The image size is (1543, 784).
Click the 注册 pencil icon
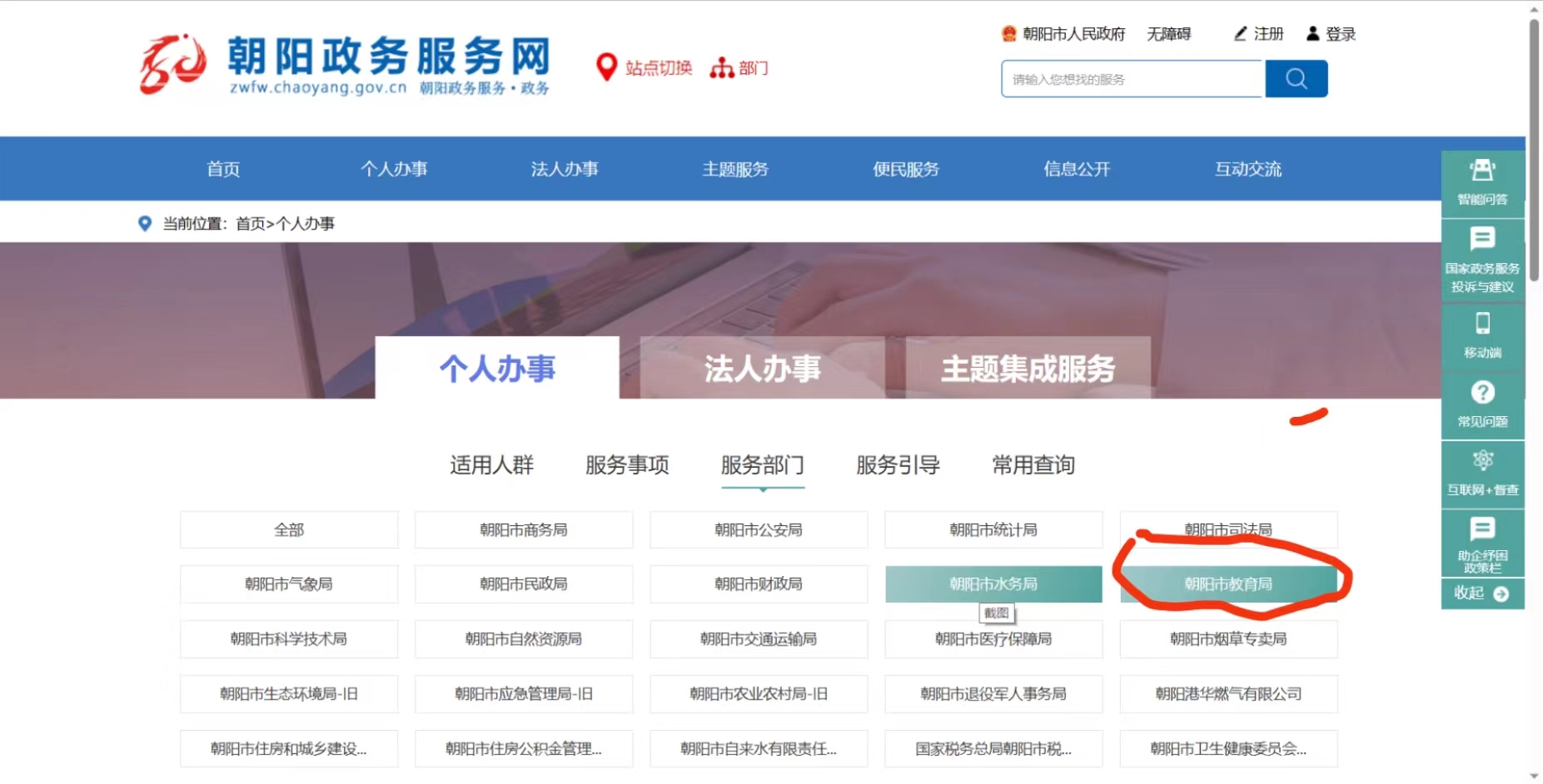[x=1241, y=33]
